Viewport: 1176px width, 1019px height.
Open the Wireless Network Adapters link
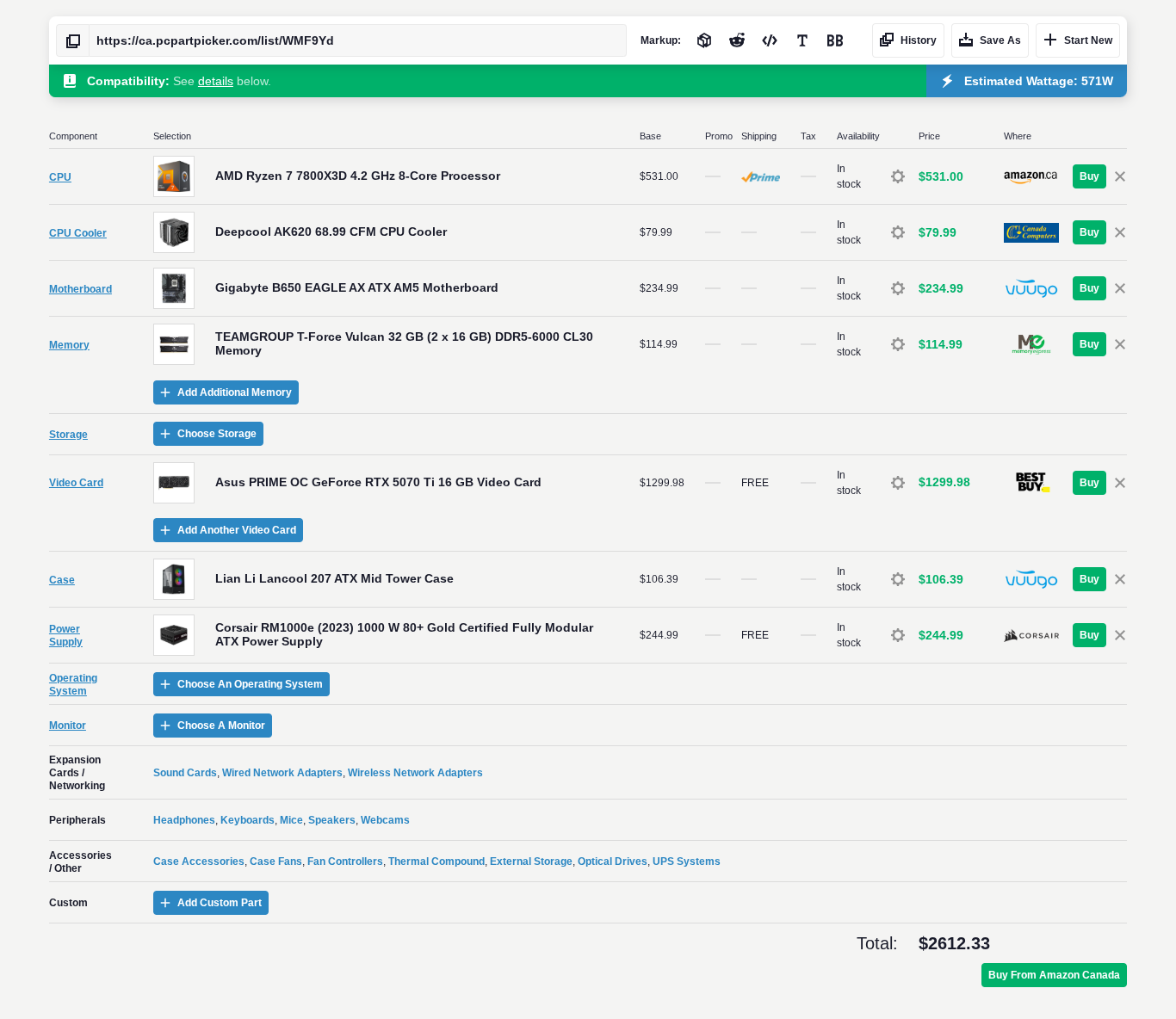pyautogui.click(x=415, y=773)
